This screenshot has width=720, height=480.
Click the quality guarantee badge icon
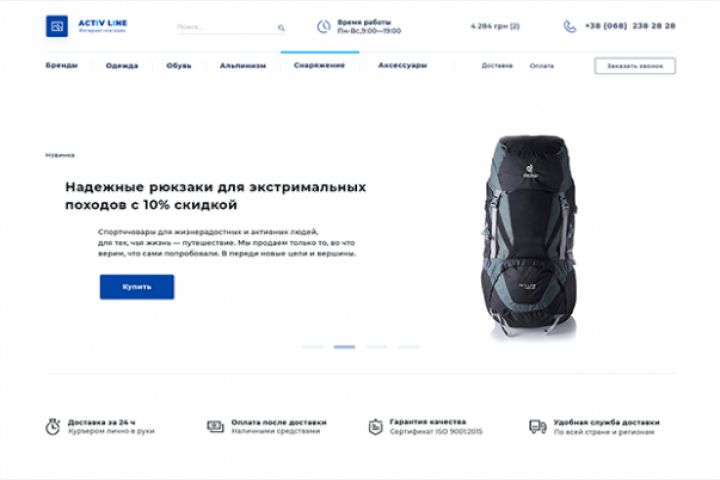tap(376, 427)
